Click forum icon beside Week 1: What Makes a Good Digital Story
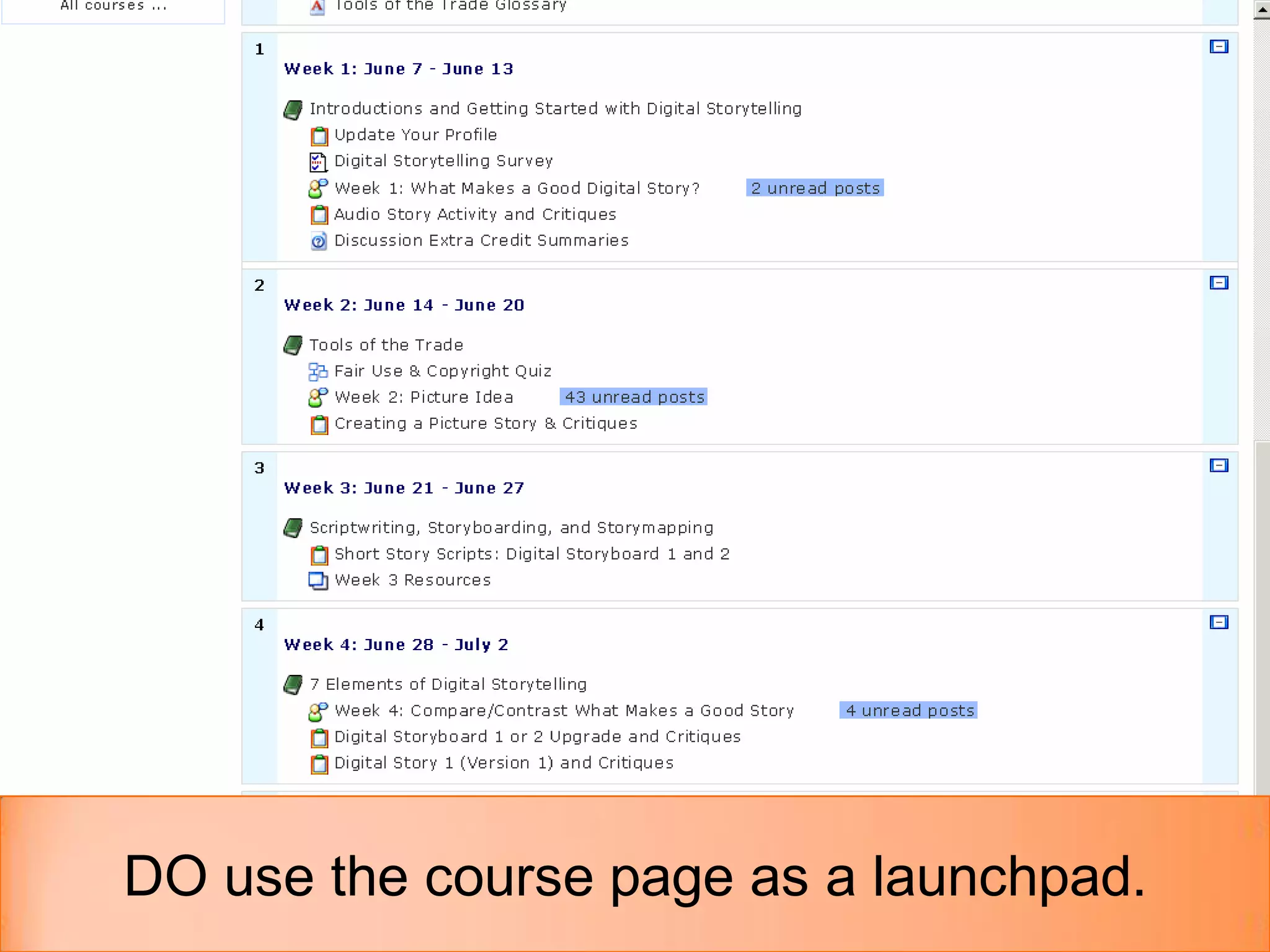This screenshot has height=952, width=1270. click(318, 188)
